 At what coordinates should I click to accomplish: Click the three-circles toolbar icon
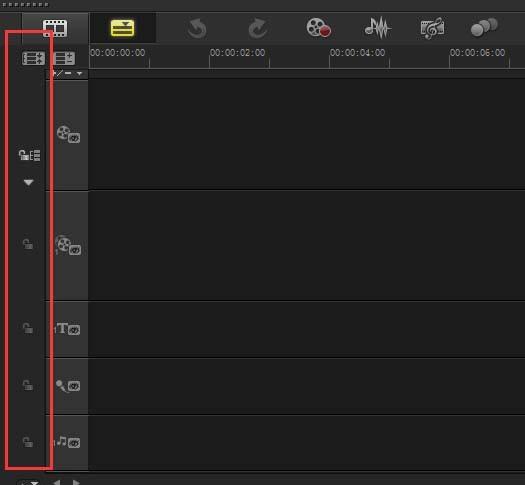(x=484, y=27)
